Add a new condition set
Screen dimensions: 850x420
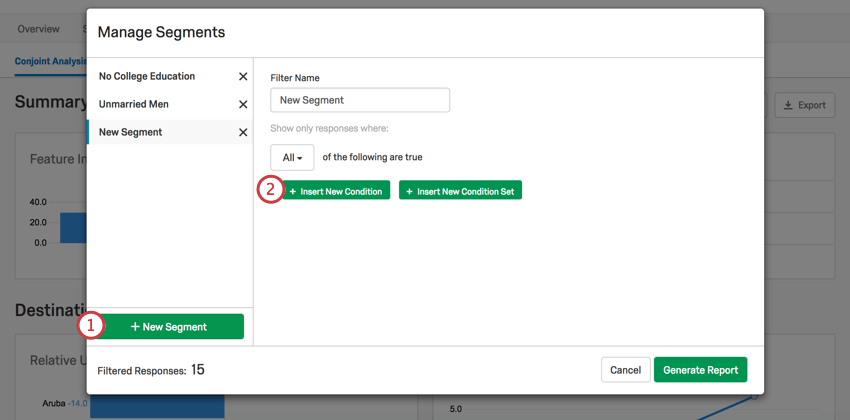[460, 191]
